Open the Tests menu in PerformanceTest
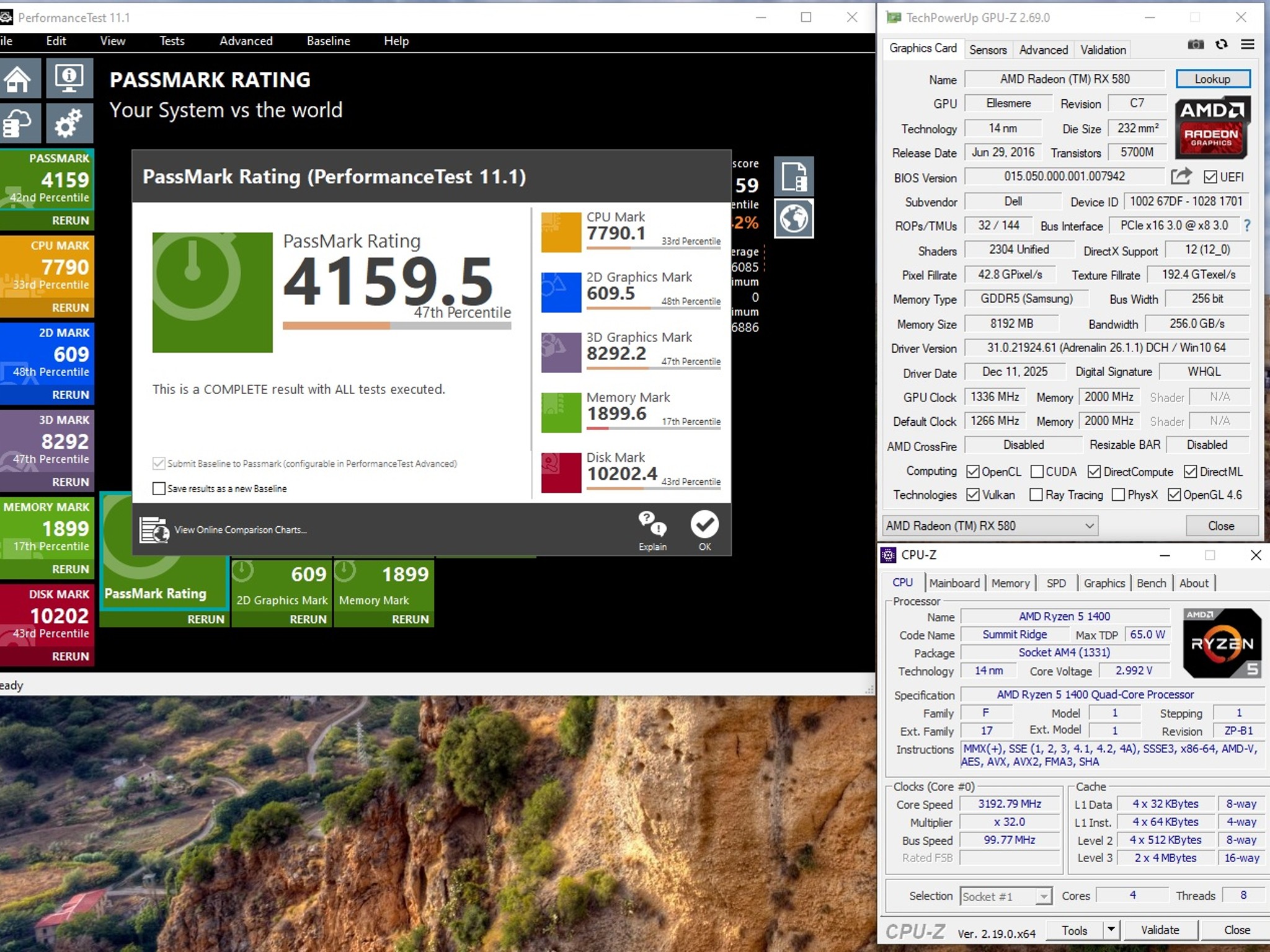This screenshot has width=1270, height=952. pos(172,41)
